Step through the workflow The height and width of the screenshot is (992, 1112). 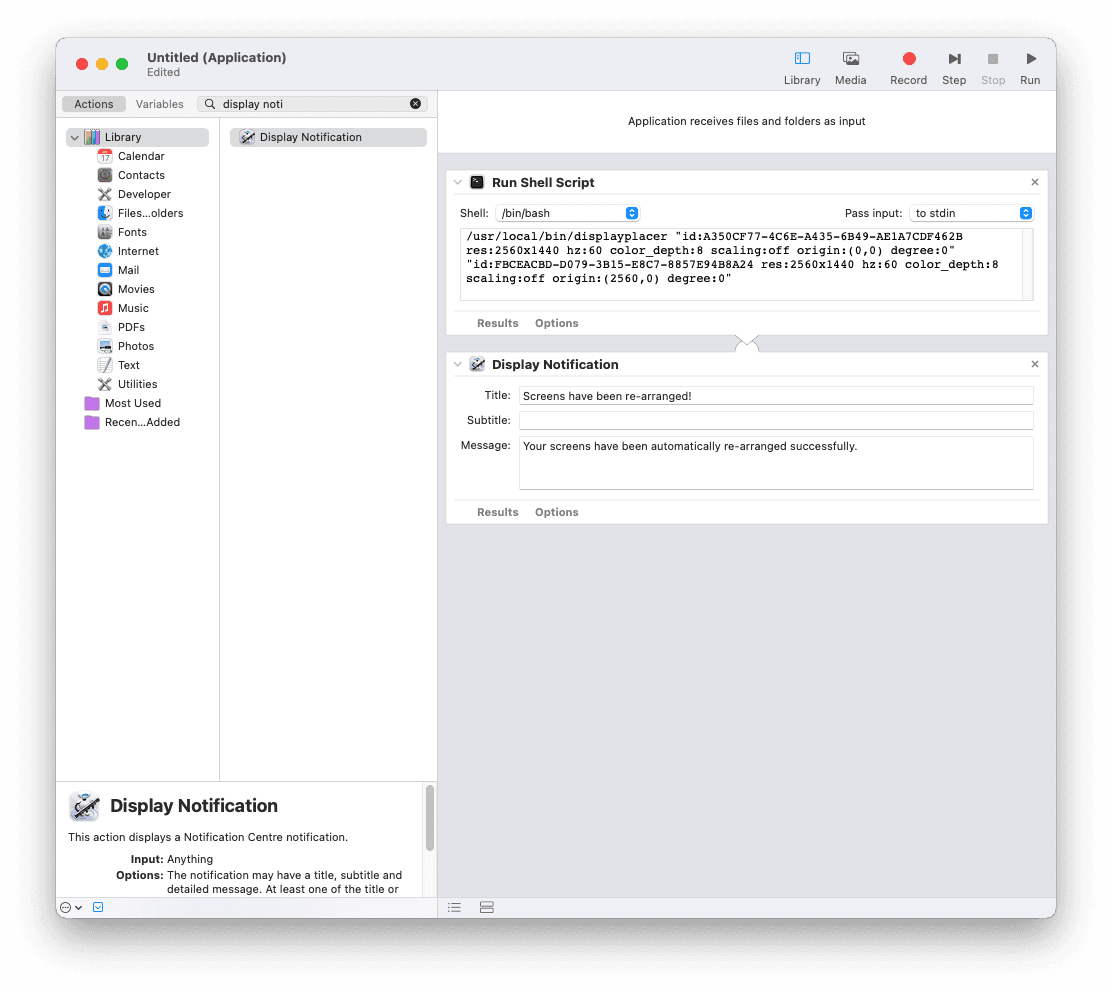[x=954, y=67]
